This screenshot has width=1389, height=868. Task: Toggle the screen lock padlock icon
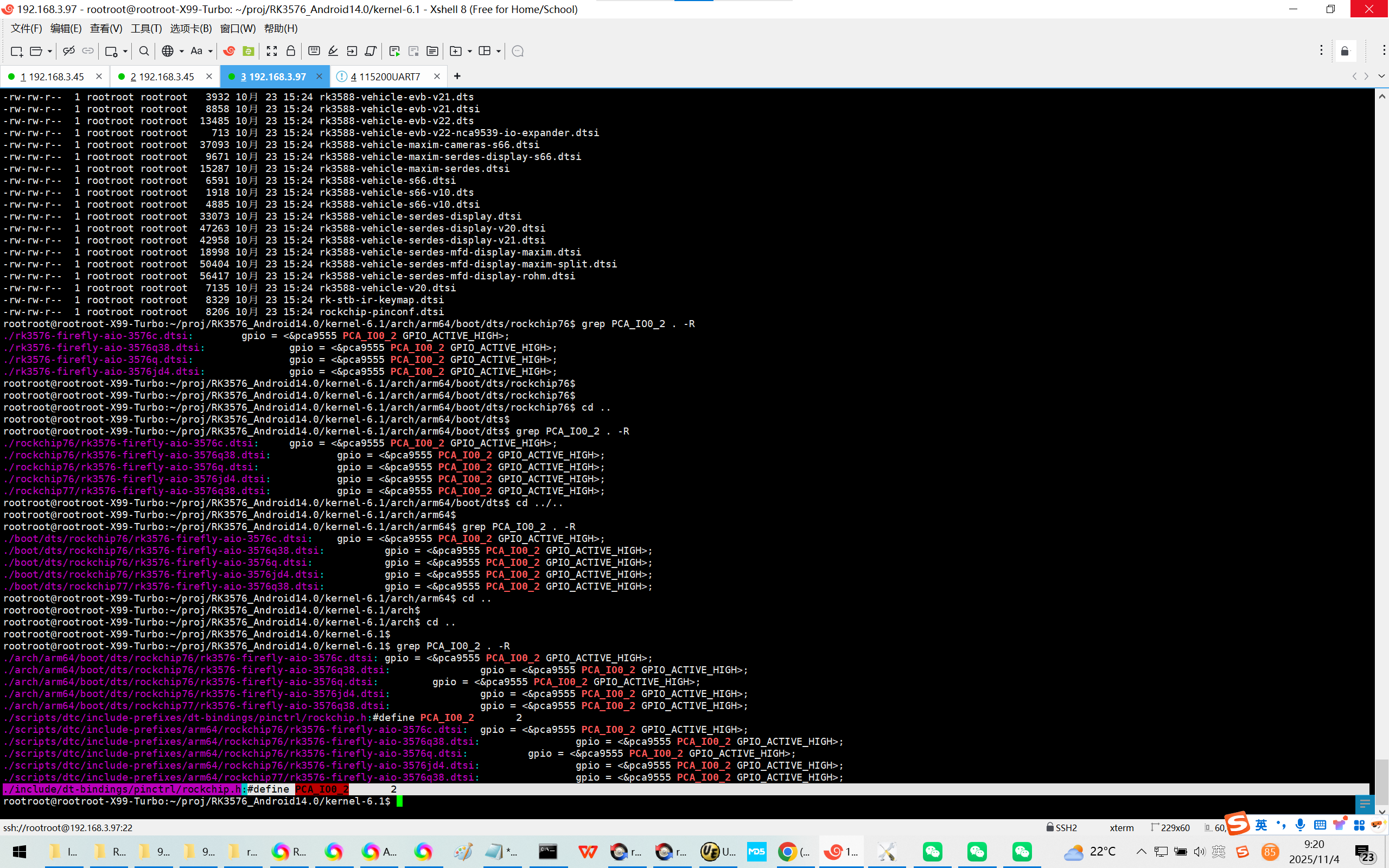click(290, 51)
